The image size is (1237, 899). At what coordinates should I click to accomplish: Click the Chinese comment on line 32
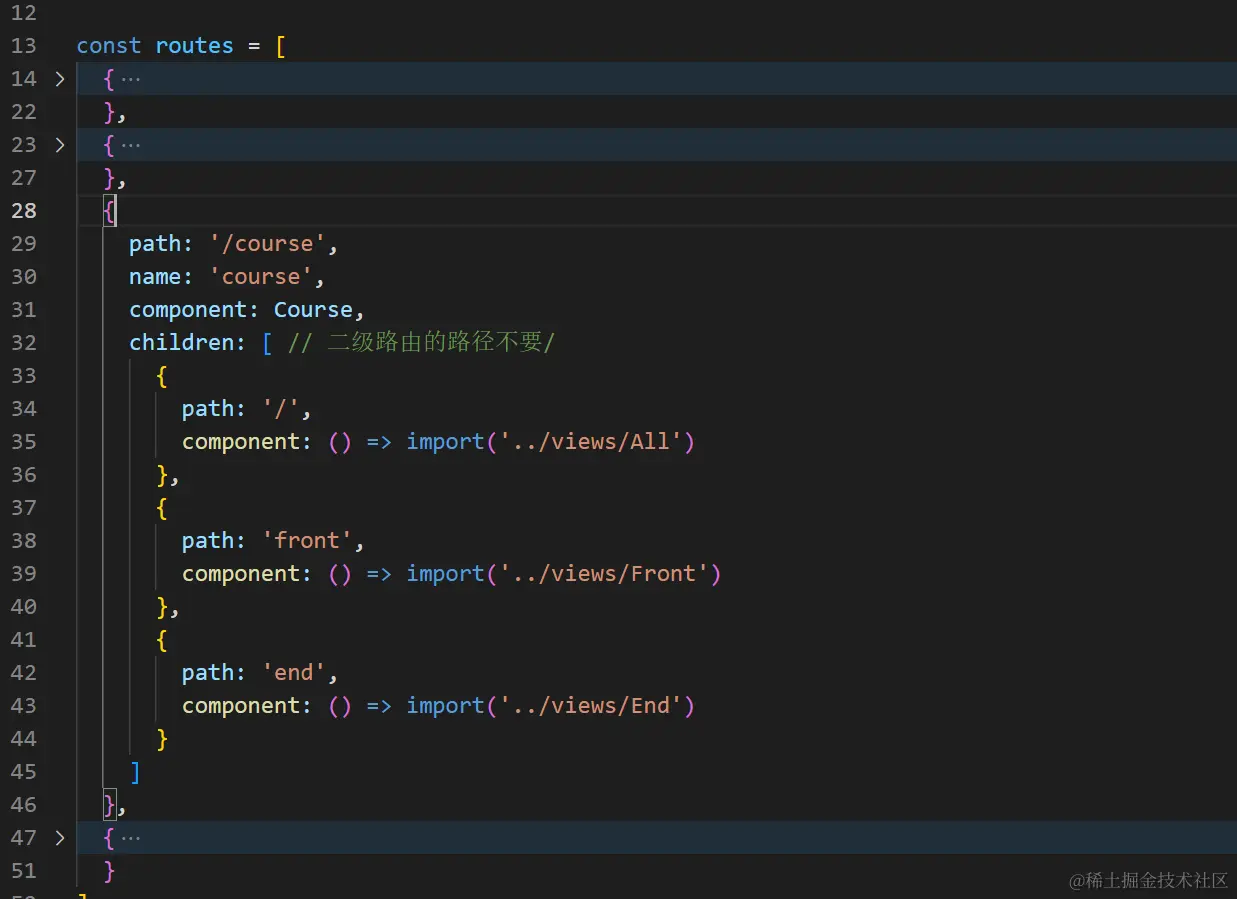point(421,343)
